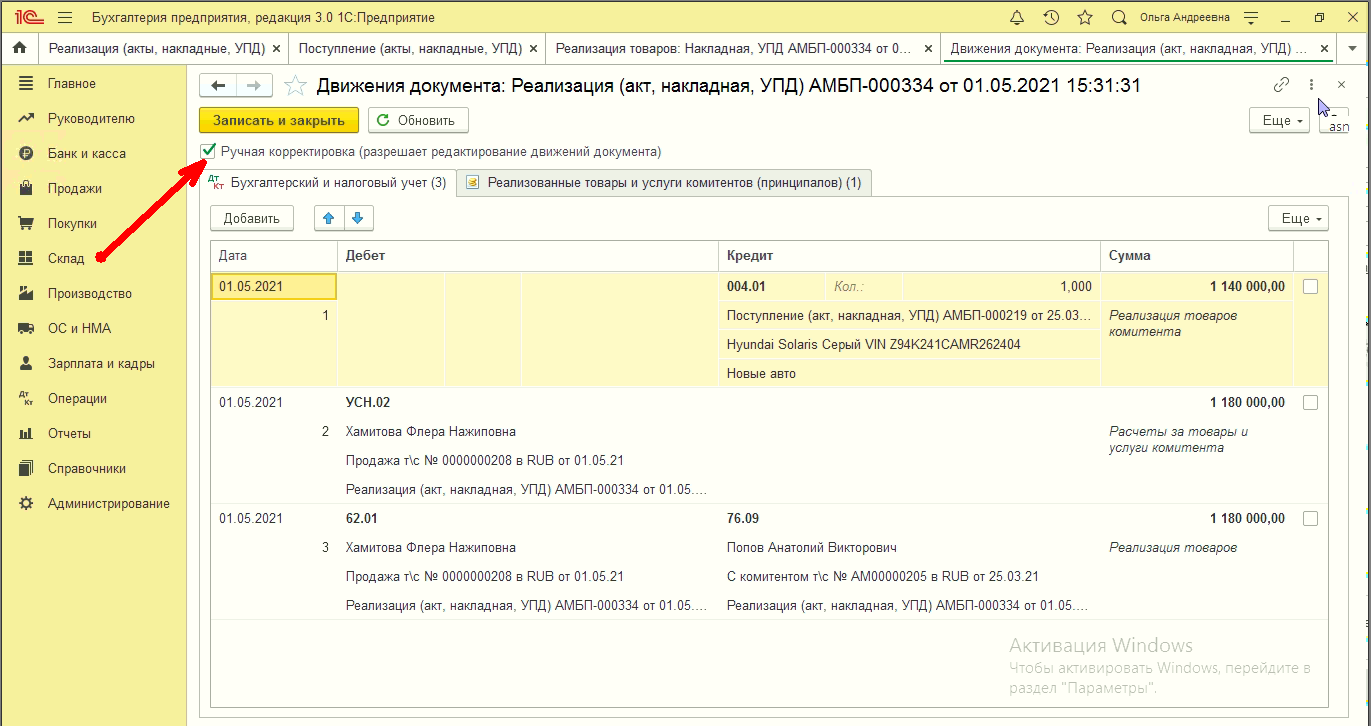Open the notifications bell
Image resolution: width=1371 pixels, height=726 pixels.
click(x=1017, y=18)
